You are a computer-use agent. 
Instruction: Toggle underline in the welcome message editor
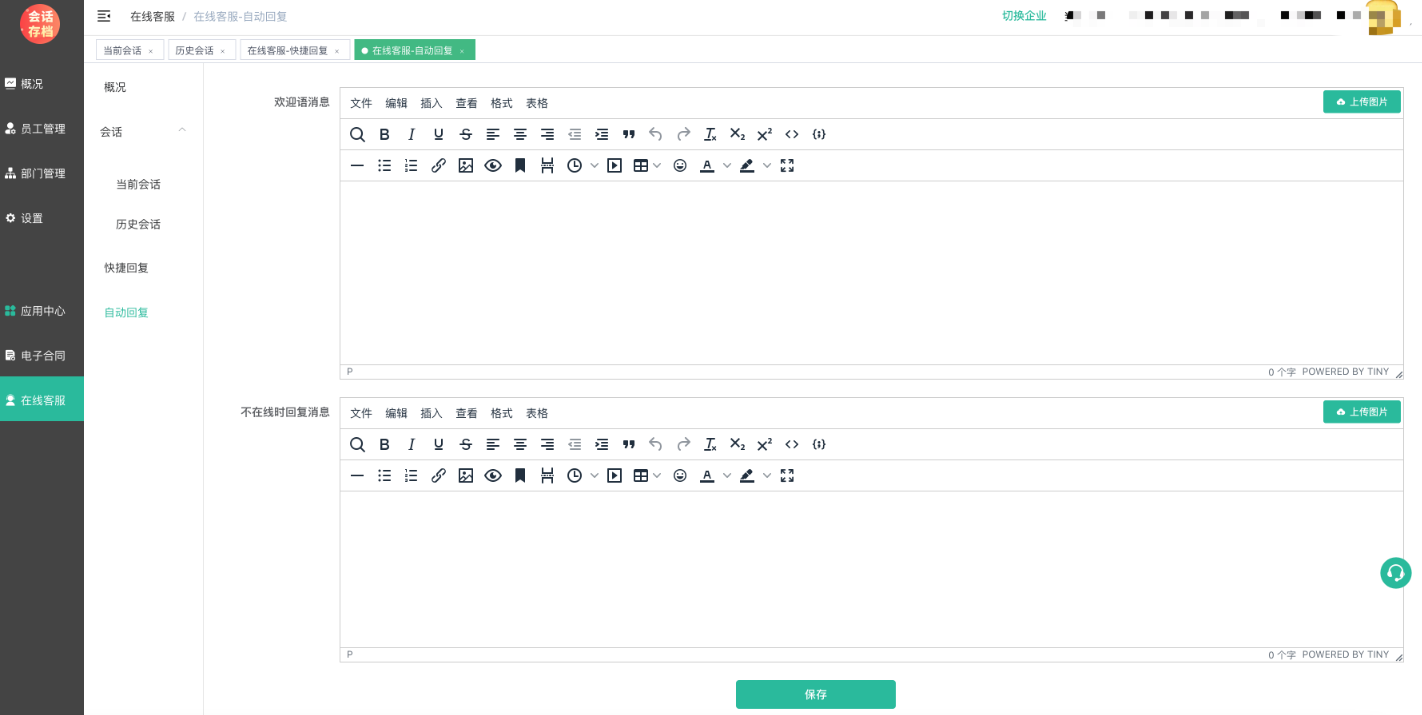[x=438, y=135]
